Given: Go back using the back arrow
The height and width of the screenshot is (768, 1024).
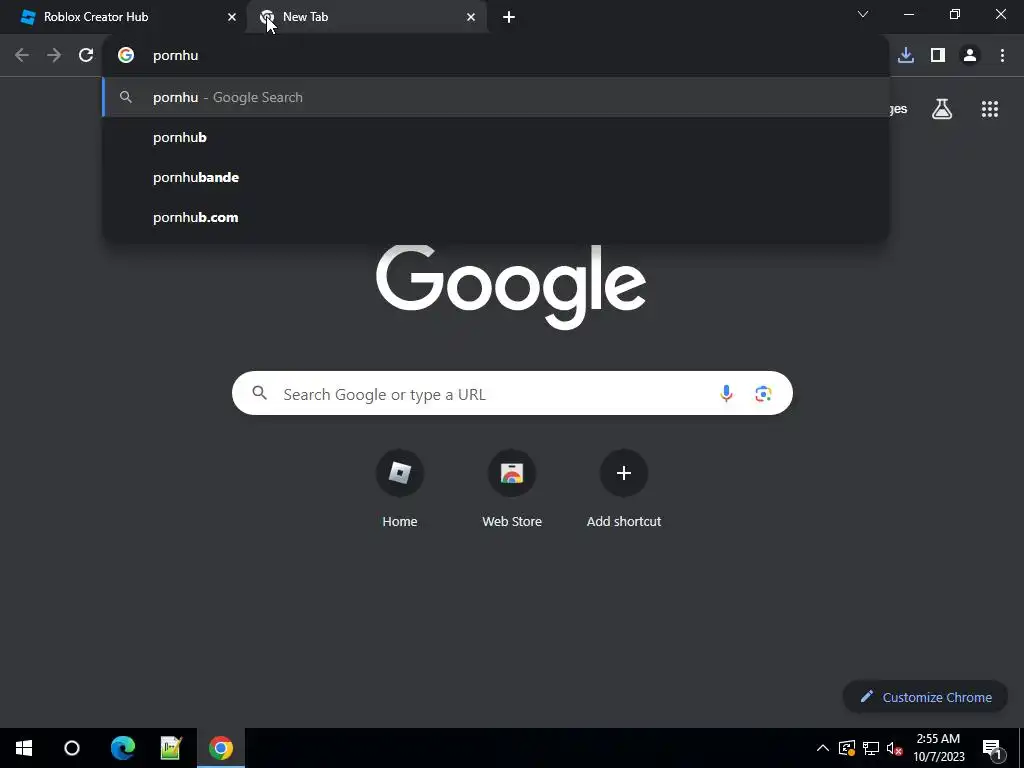Looking at the screenshot, I should tap(22, 55).
